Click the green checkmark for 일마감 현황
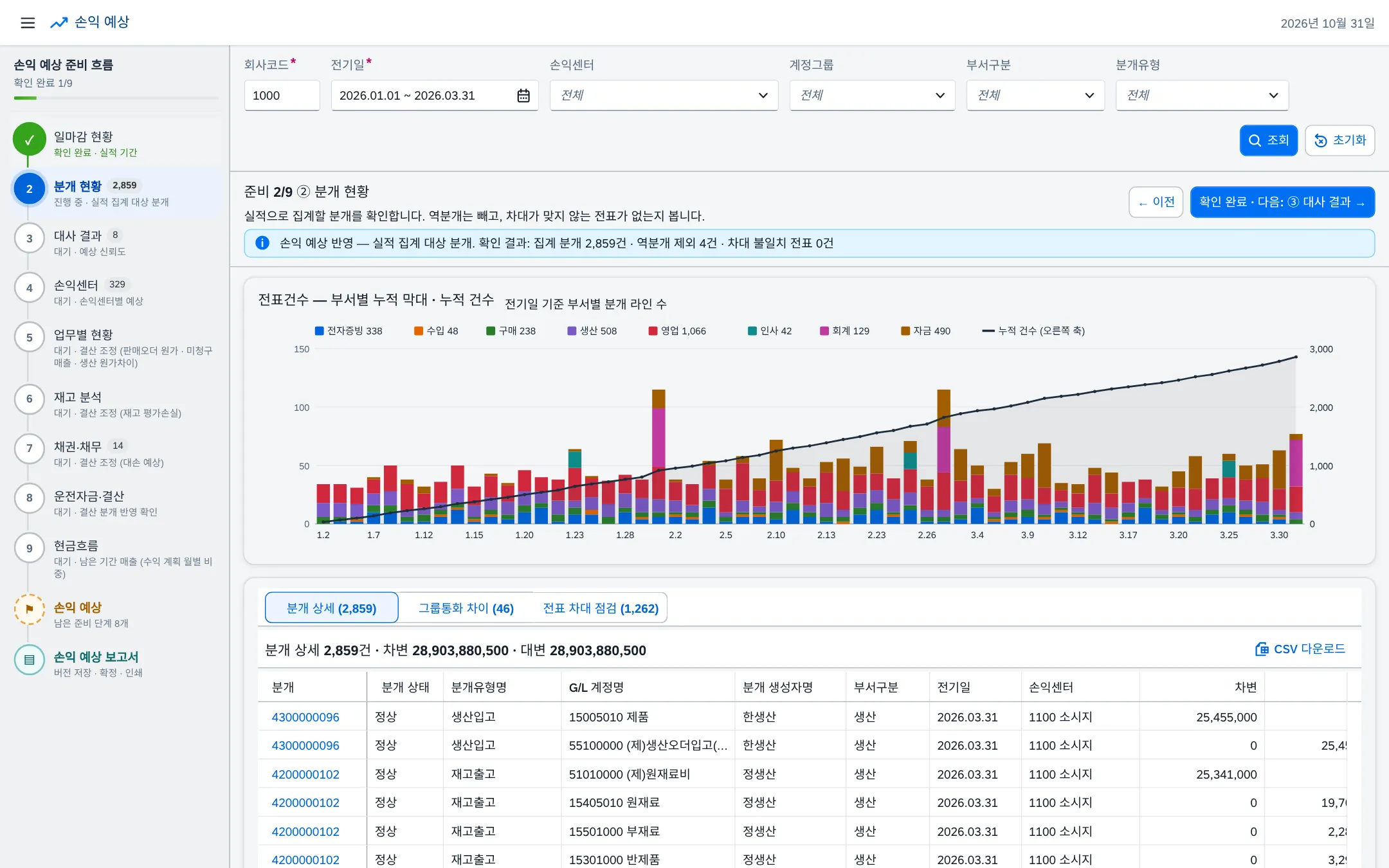Viewport: 1389px width, 868px height. [x=30, y=140]
